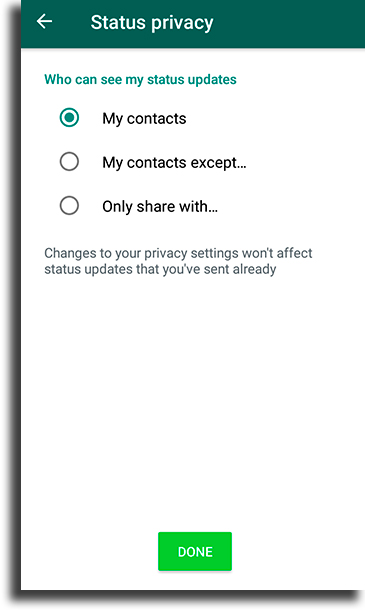Viewport: 365px width, 610px height.
Task: Click the green header bar beside the title
Action: (288, 23)
